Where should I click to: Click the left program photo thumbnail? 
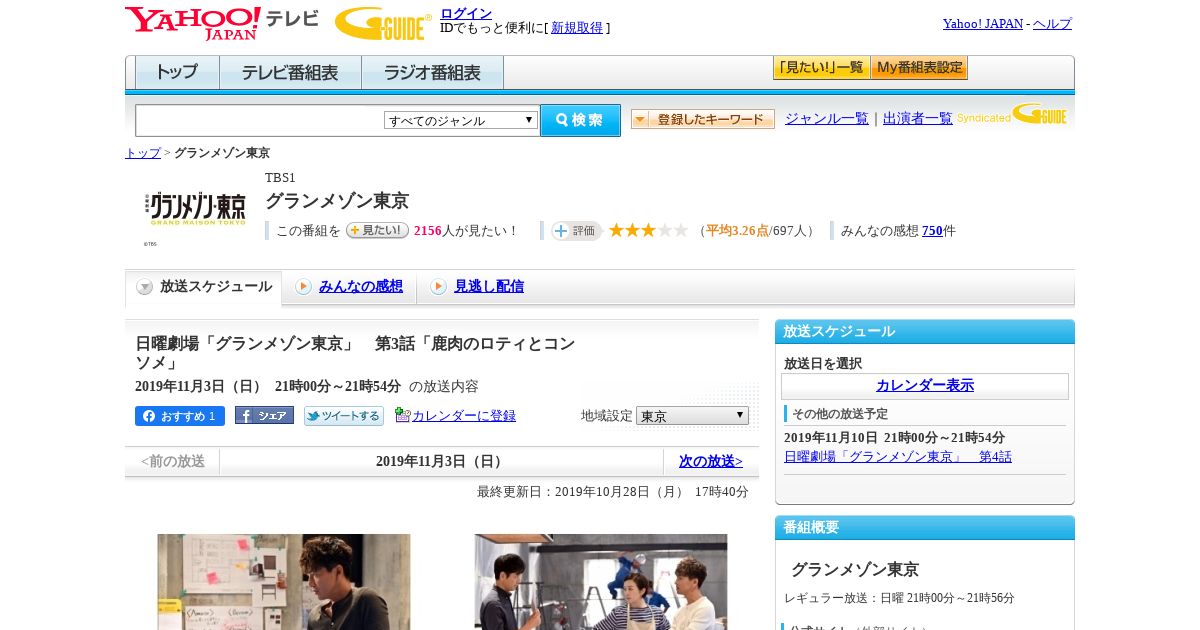tap(284, 582)
